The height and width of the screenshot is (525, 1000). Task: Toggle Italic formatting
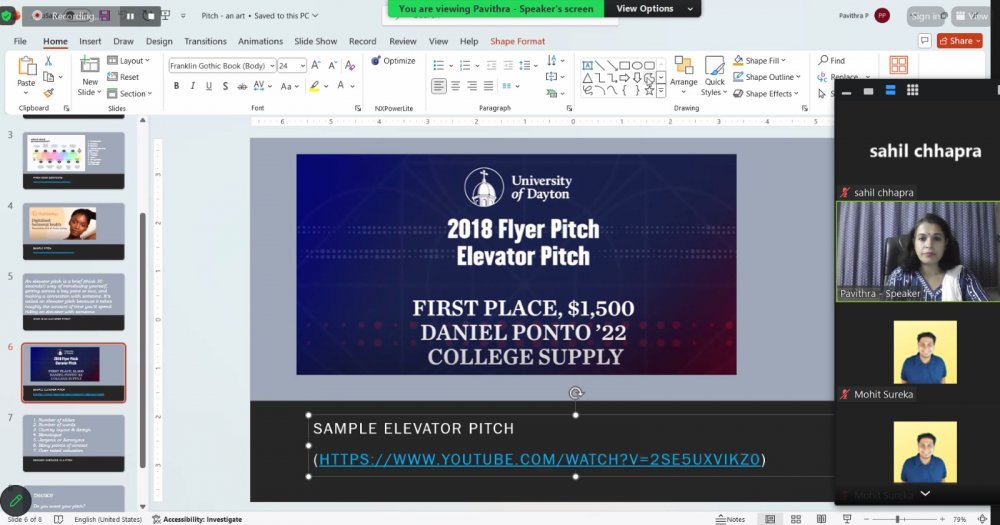[x=193, y=86]
